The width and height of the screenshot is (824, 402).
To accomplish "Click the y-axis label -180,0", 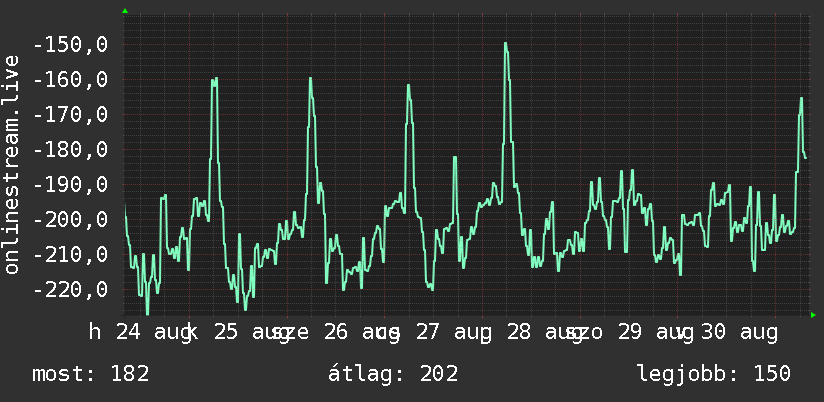I will (x=70, y=150).
